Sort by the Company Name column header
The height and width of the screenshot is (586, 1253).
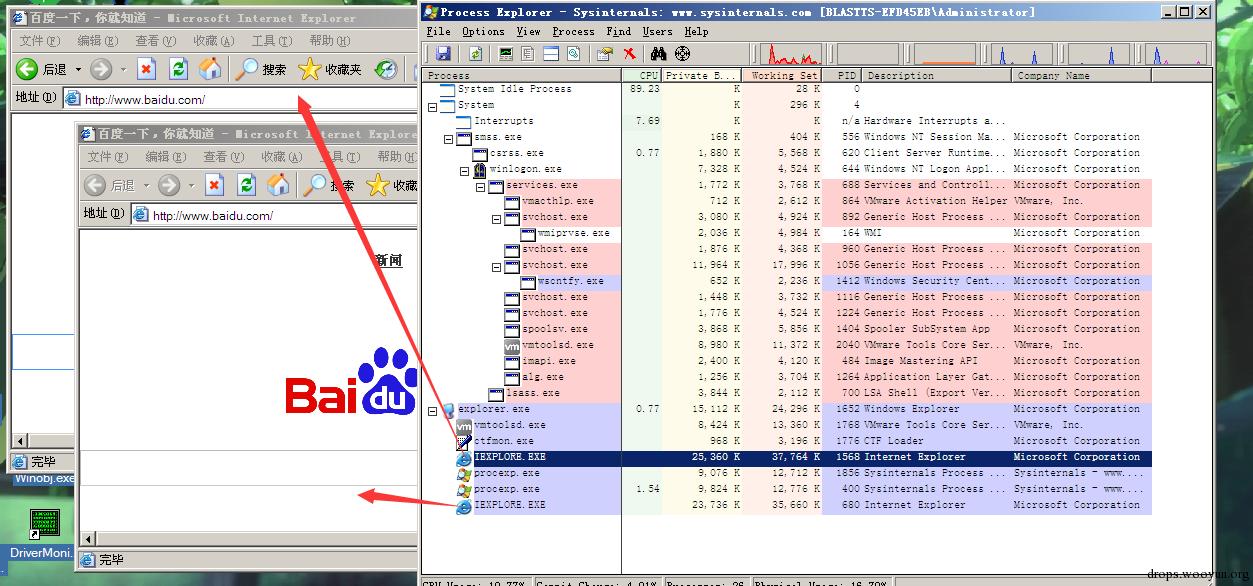[x=1082, y=76]
